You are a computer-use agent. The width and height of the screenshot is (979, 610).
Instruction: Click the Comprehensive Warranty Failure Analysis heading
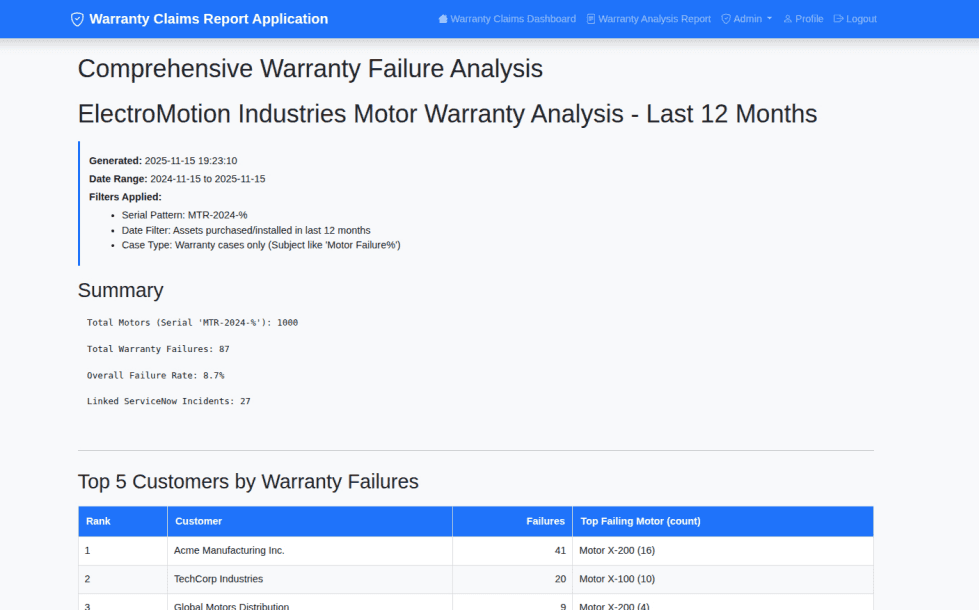pos(309,69)
